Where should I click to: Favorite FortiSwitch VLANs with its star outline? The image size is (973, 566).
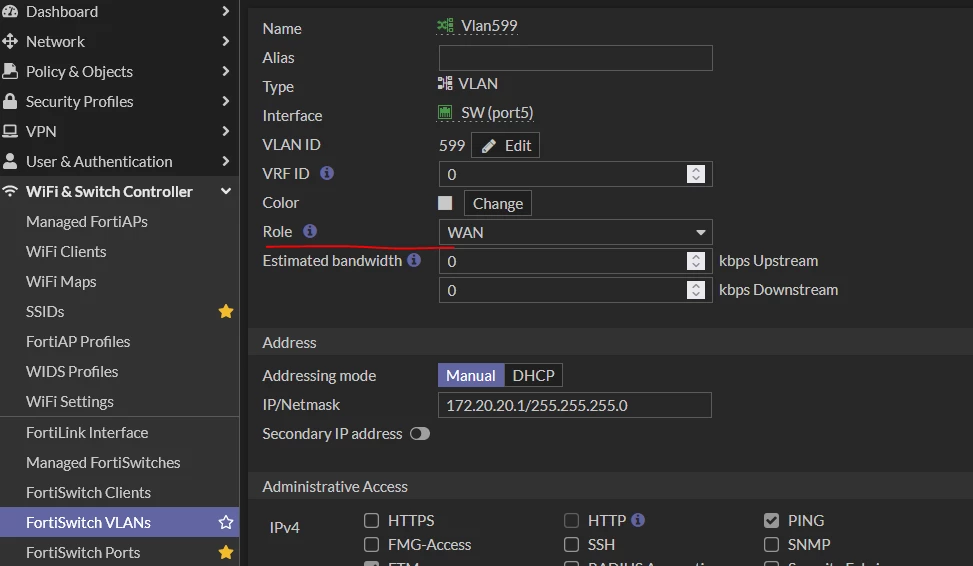[226, 523]
